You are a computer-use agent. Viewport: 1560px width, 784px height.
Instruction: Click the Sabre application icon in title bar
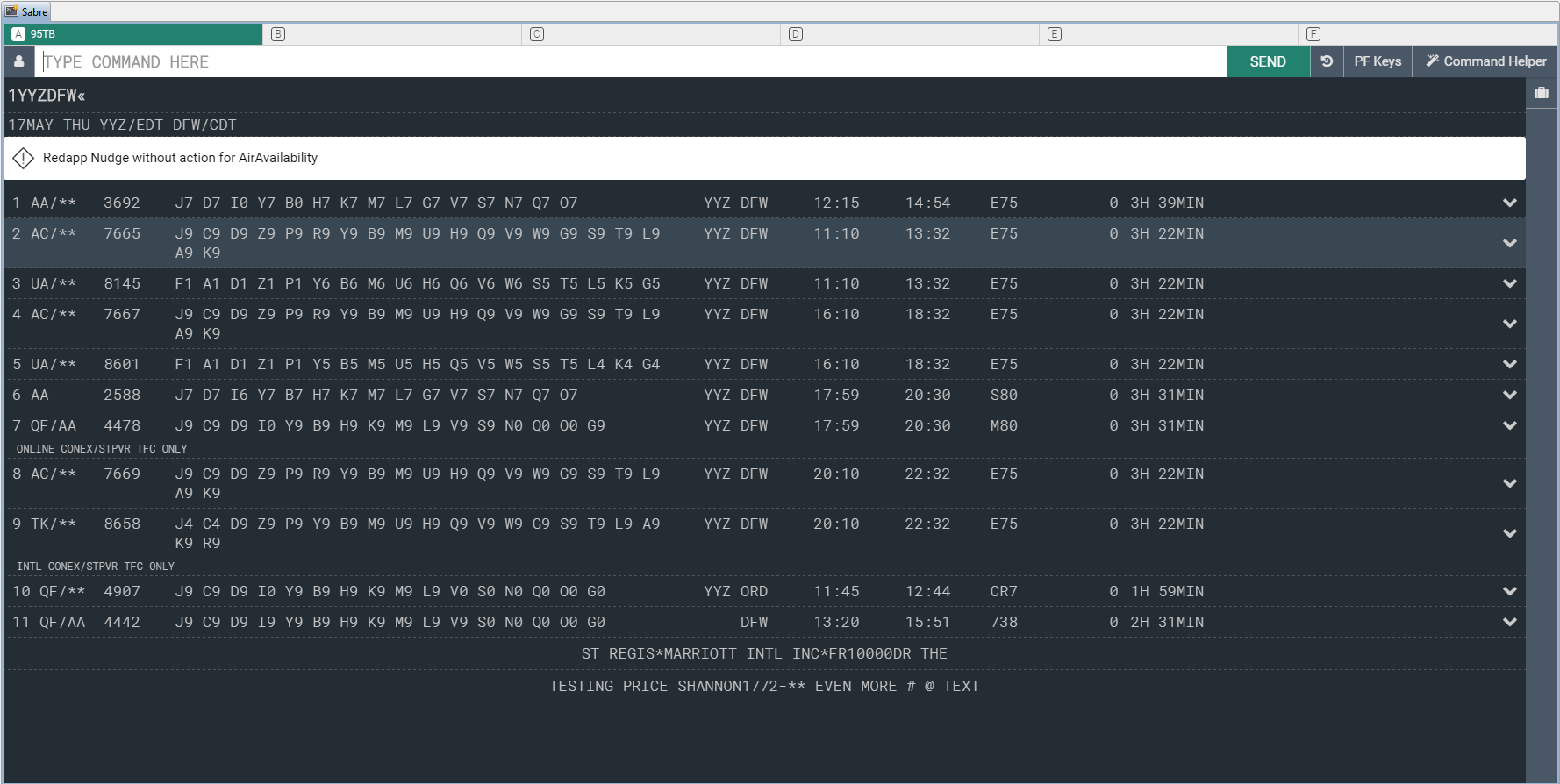[11, 11]
